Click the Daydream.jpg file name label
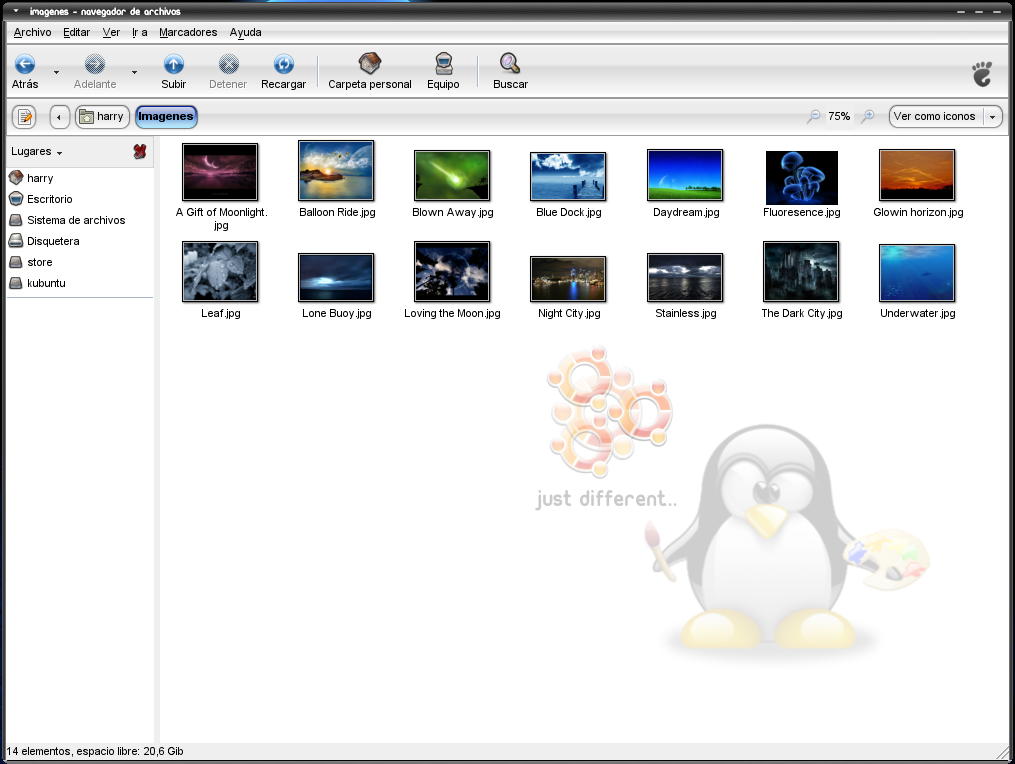Viewport: 1015px width, 764px height. (x=686, y=212)
